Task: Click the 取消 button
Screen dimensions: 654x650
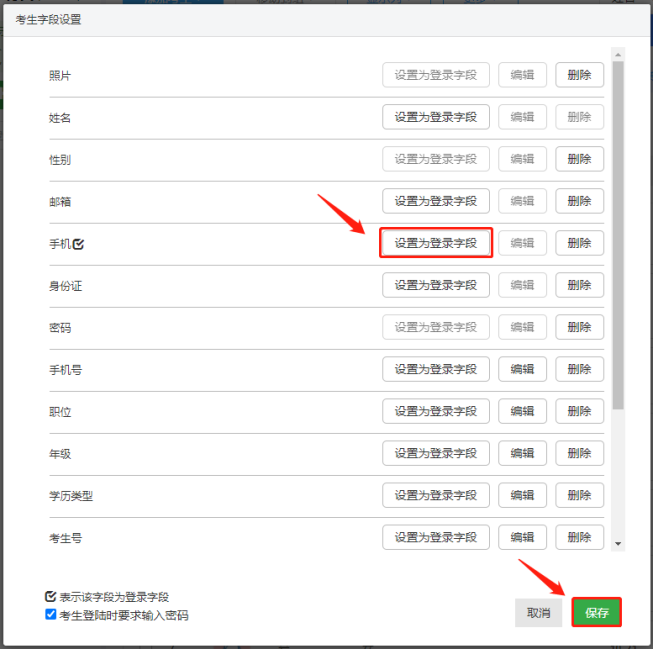Action: [538, 612]
